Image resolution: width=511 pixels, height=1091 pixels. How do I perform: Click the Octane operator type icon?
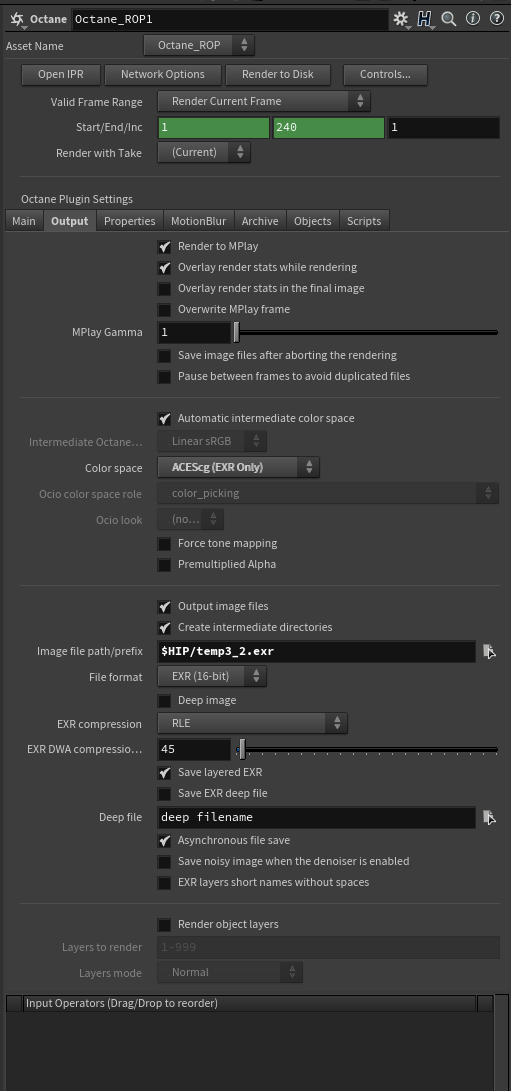pyautogui.click(x=17, y=19)
